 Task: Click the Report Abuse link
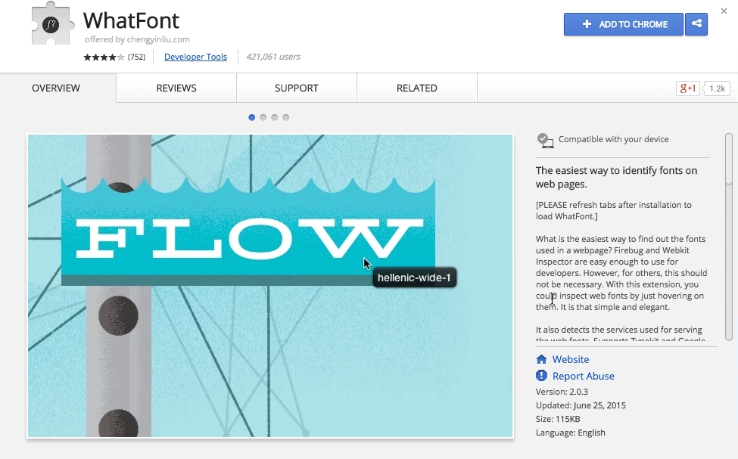[x=583, y=376]
